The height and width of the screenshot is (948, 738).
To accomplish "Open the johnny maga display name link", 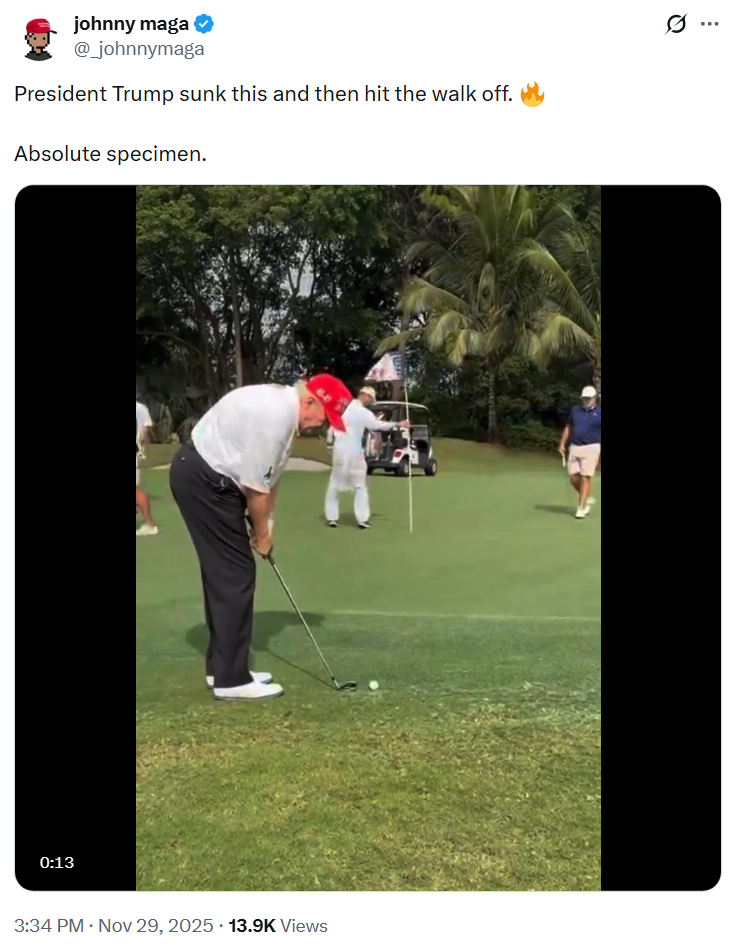I will (x=131, y=24).
